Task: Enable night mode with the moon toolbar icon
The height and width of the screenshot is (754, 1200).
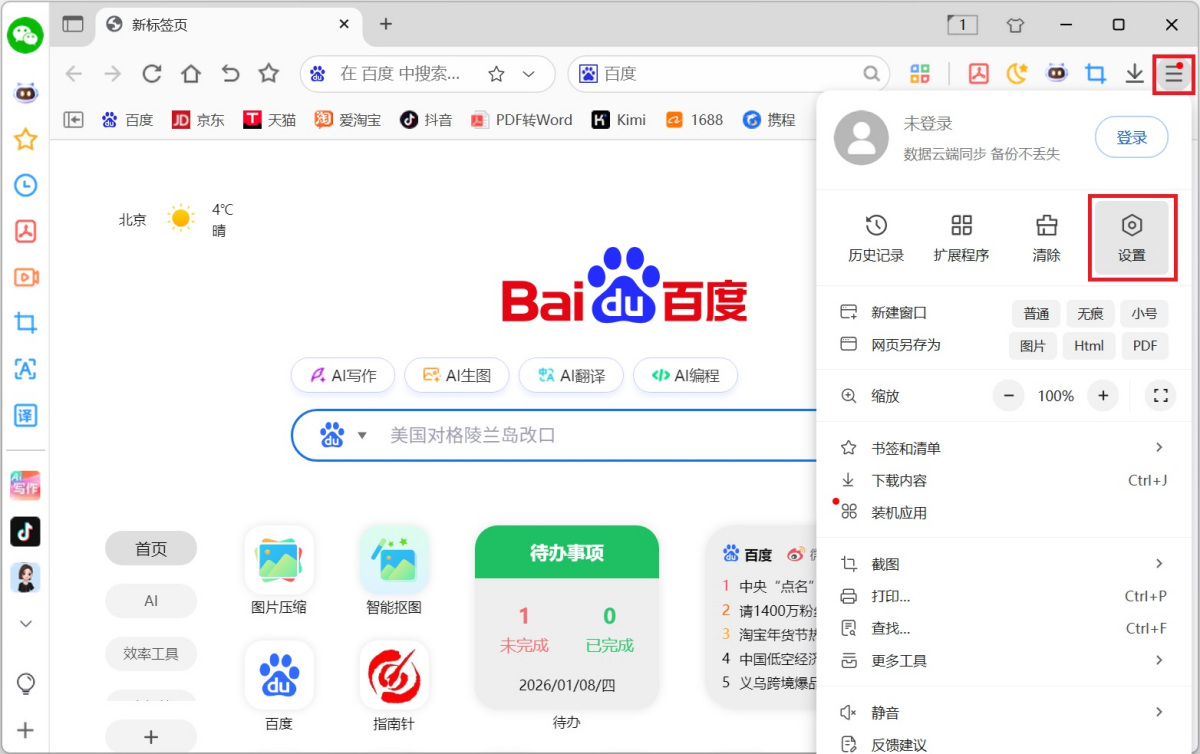Action: coord(1017,73)
